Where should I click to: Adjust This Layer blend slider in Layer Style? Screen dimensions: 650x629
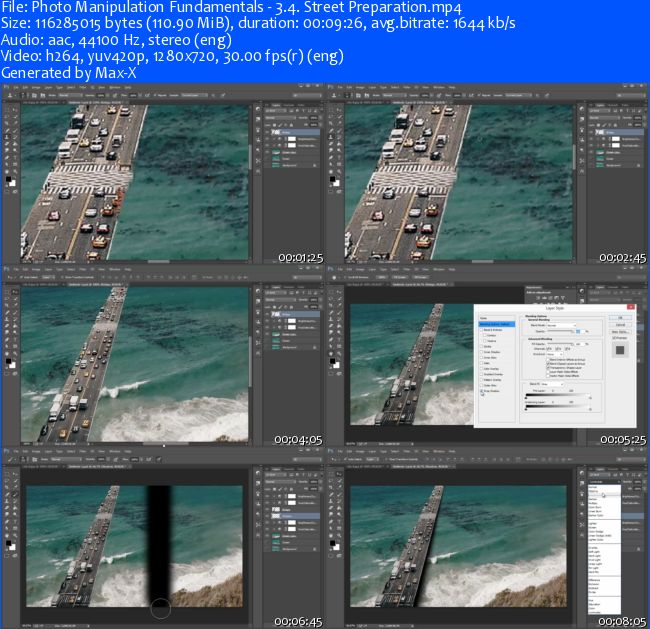tap(558, 395)
